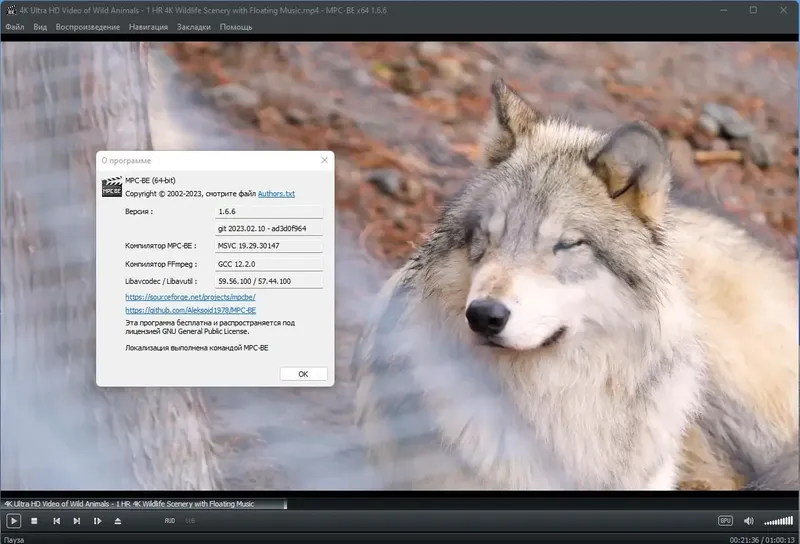Adjust the volume slider
The image size is (800, 544).
click(x=778, y=521)
